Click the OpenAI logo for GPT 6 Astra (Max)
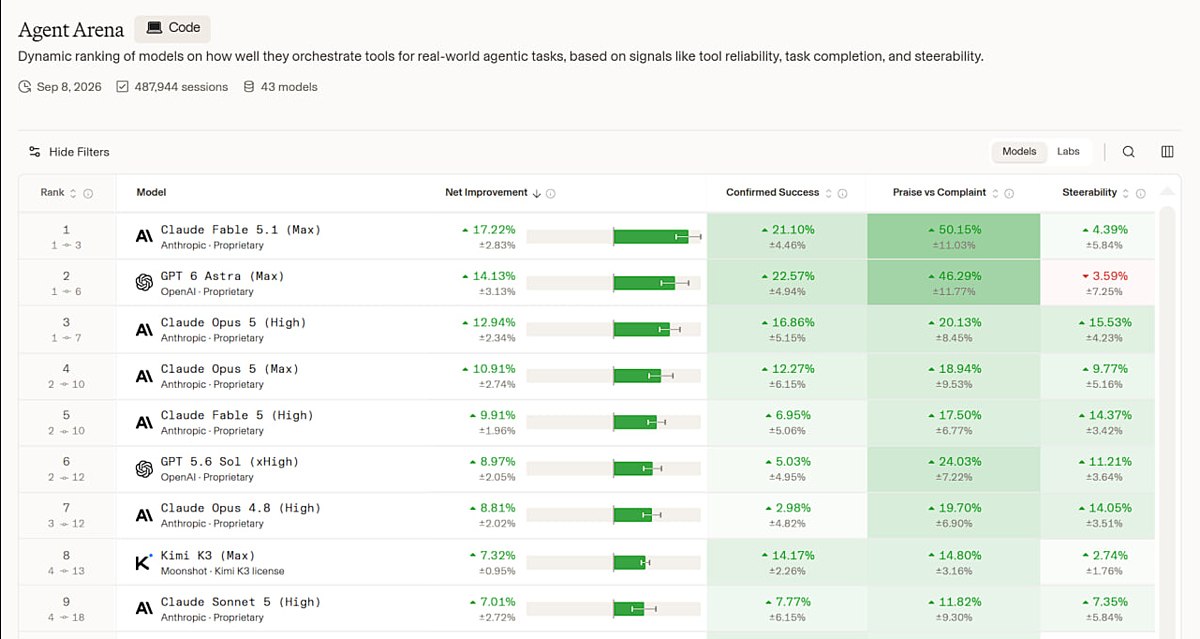 pyautogui.click(x=144, y=283)
